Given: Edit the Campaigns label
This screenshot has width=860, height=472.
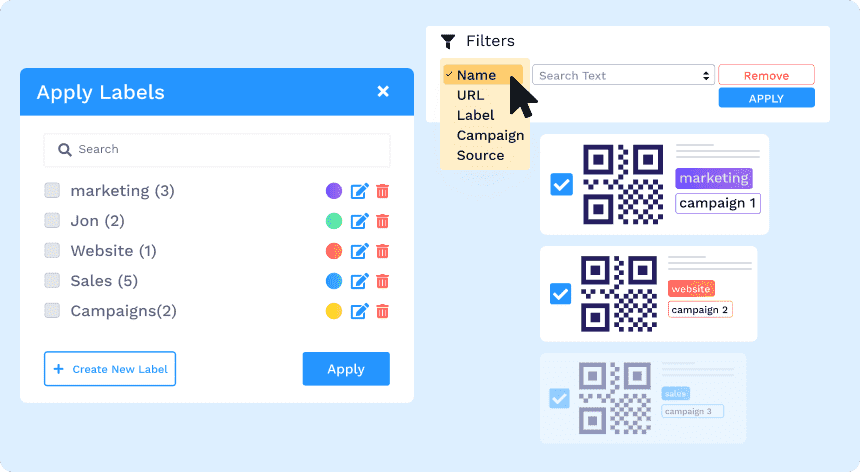Looking at the screenshot, I should (x=359, y=311).
